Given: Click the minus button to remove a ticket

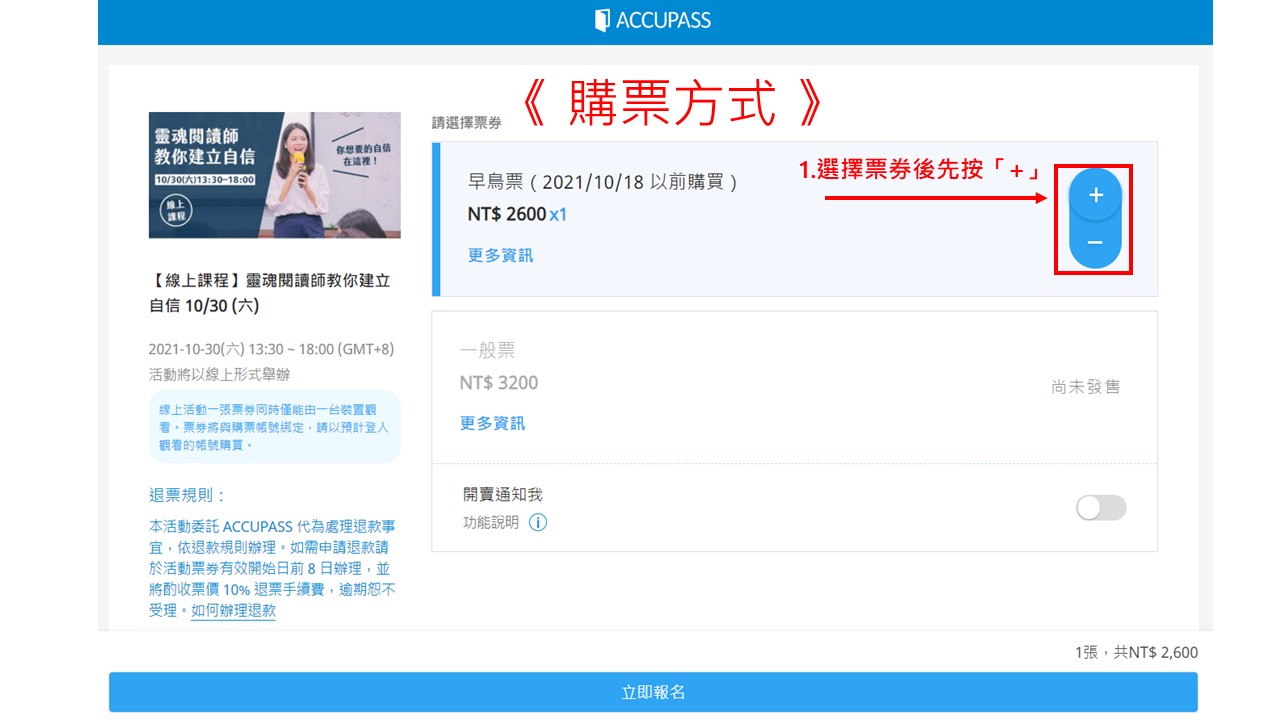Looking at the screenshot, I should click(1095, 243).
